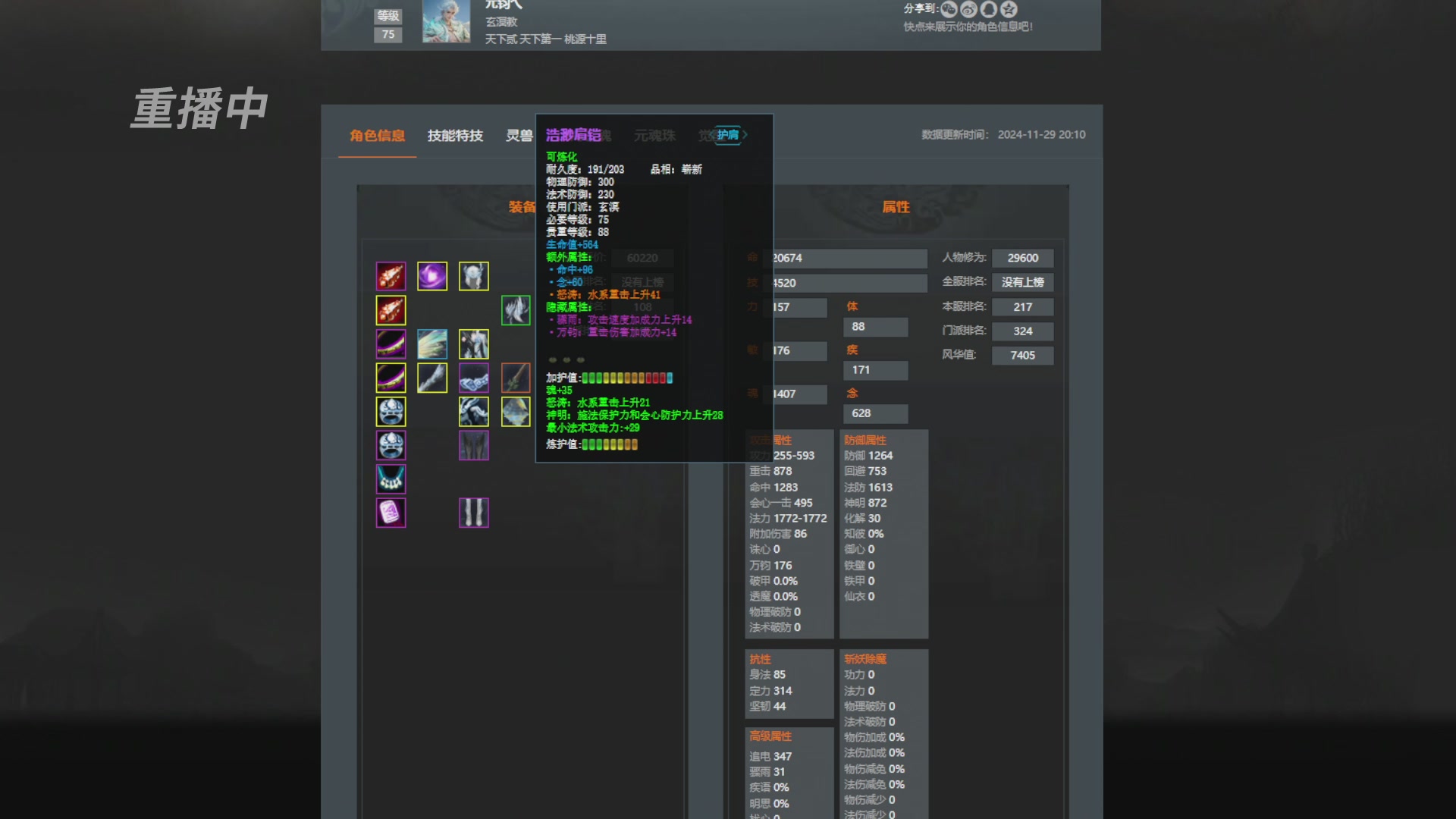Select the white helmet equipment icon
This screenshot has height=819, width=1456.
pyautogui.click(x=474, y=276)
